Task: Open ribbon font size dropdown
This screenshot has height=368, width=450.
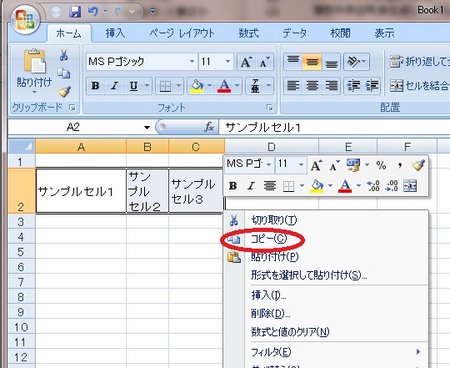Action: pyautogui.click(x=228, y=61)
